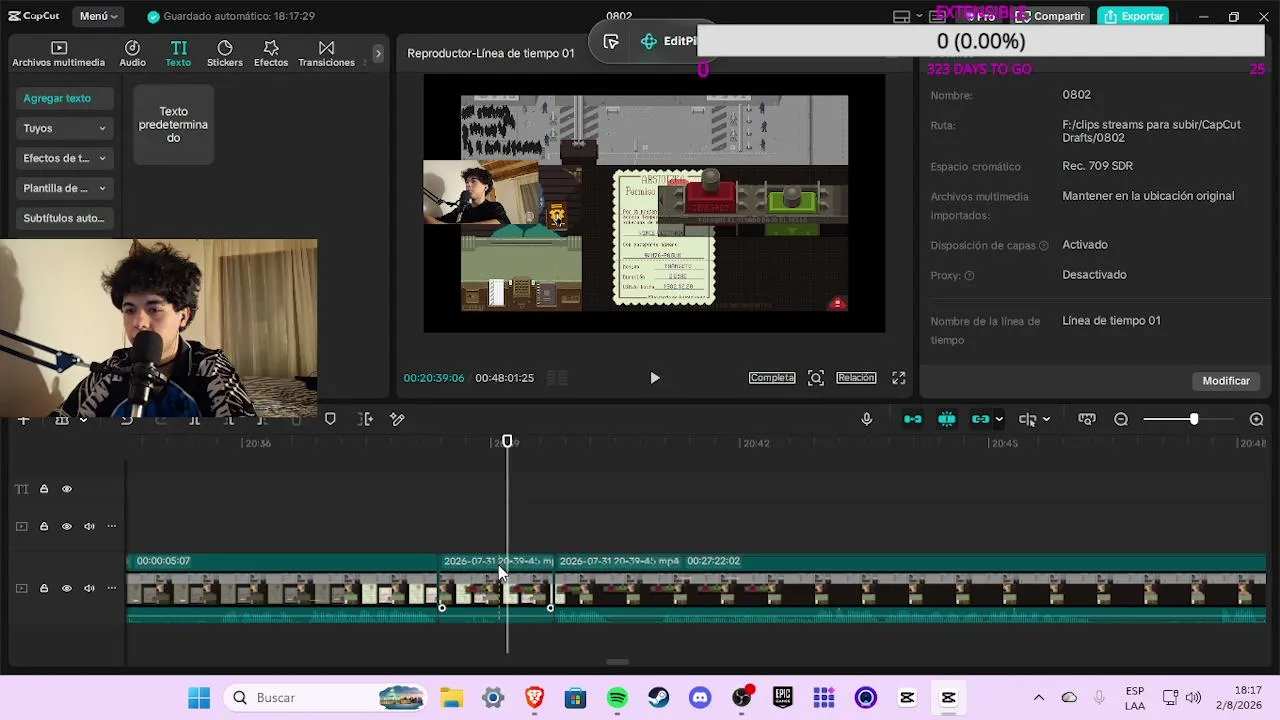Lock the main video track

point(44,588)
